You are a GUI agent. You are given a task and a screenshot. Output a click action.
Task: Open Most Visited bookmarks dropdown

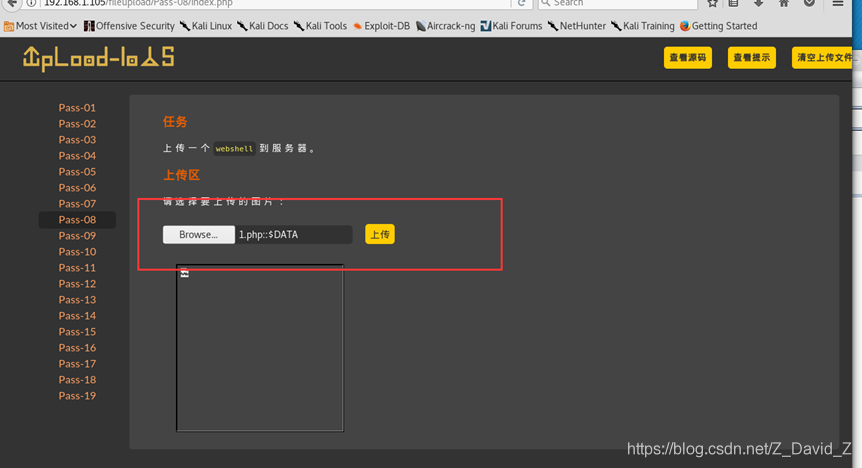(x=40, y=26)
